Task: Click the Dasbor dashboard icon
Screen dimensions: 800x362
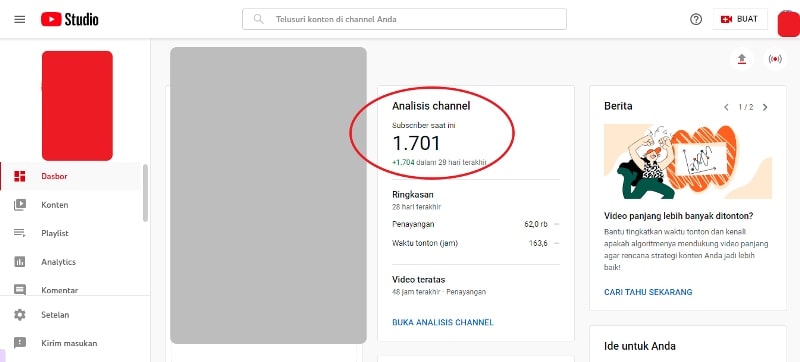Action: [x=19, y=176]
